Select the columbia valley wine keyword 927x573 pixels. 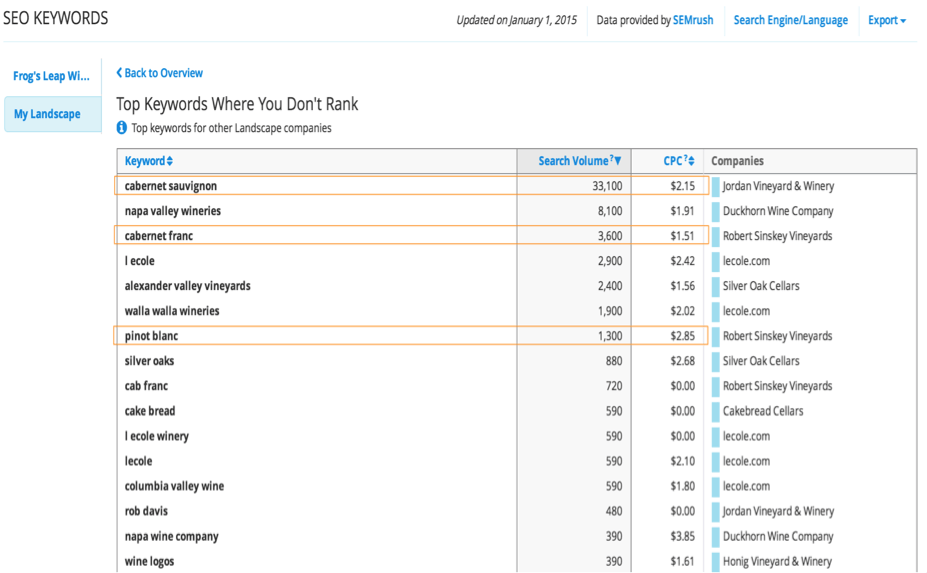click(174, 486)
